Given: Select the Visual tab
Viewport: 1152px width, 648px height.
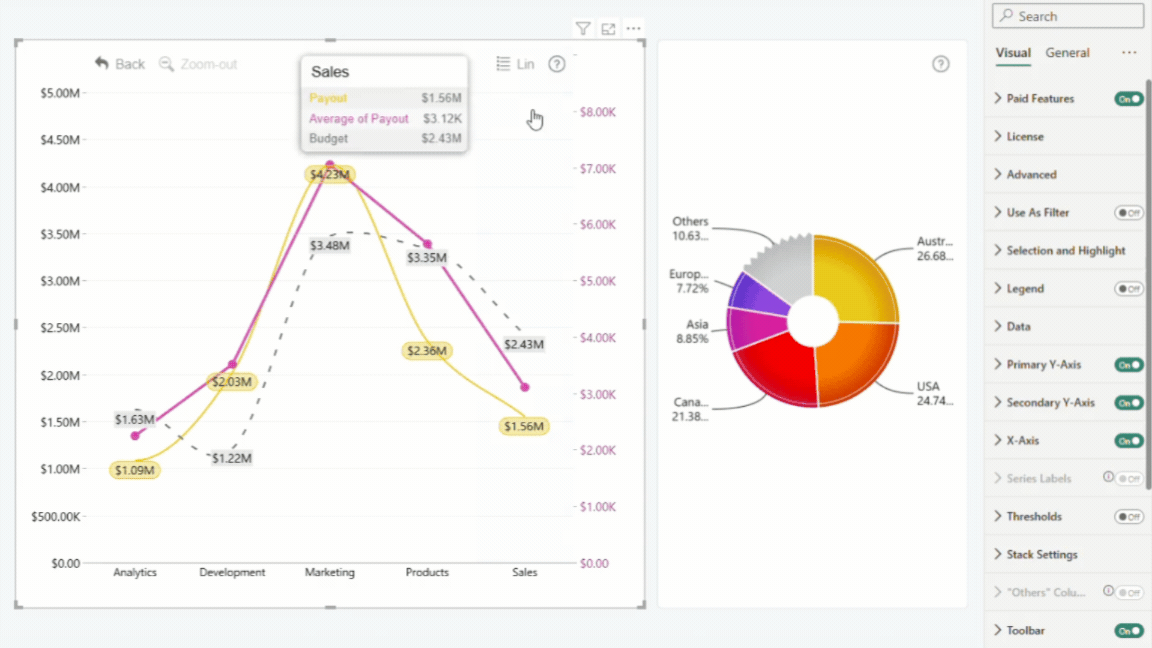Looking at the screenshot, I should [1013, 53].
